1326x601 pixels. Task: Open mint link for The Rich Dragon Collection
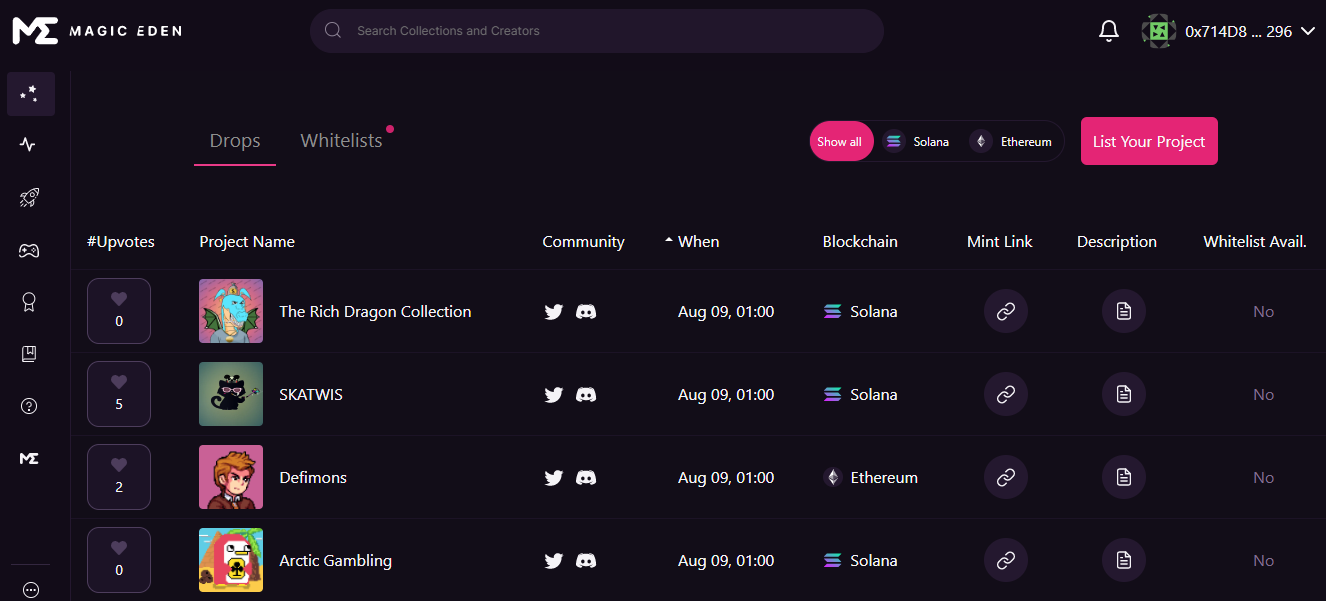[x=1006, y=312]
